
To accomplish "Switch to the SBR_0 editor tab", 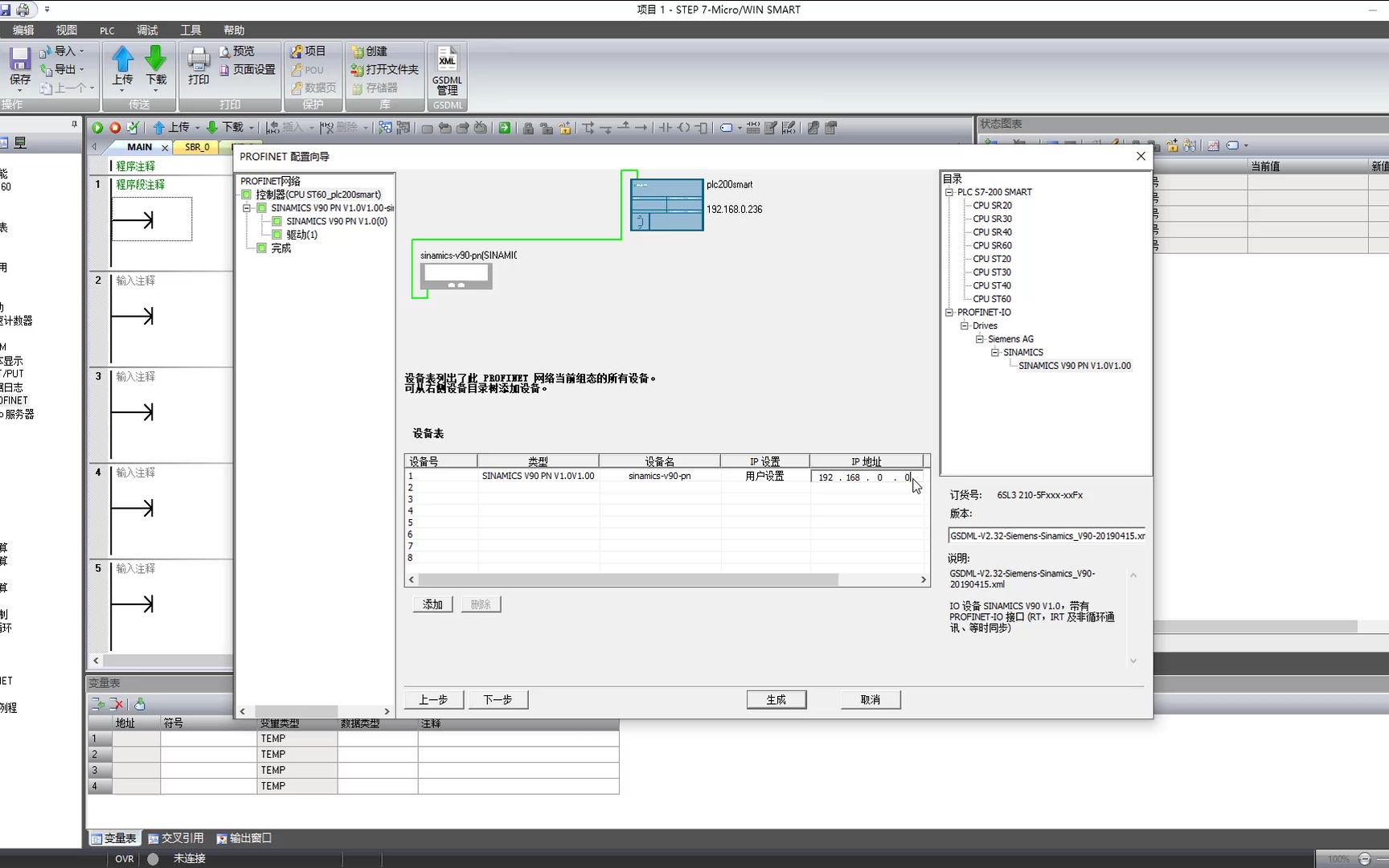I will click(x=197, y=147).
